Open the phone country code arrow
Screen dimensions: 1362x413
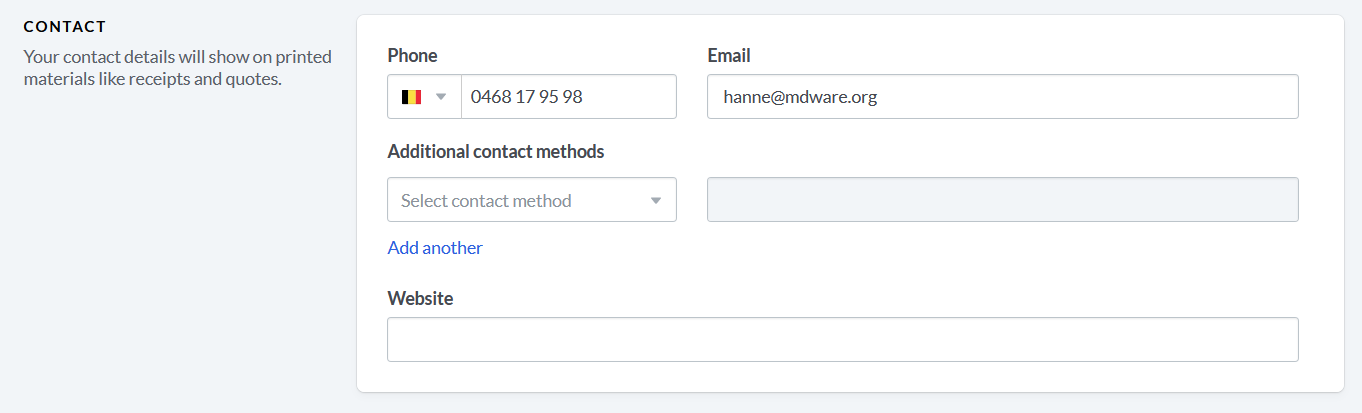point(440,97)
